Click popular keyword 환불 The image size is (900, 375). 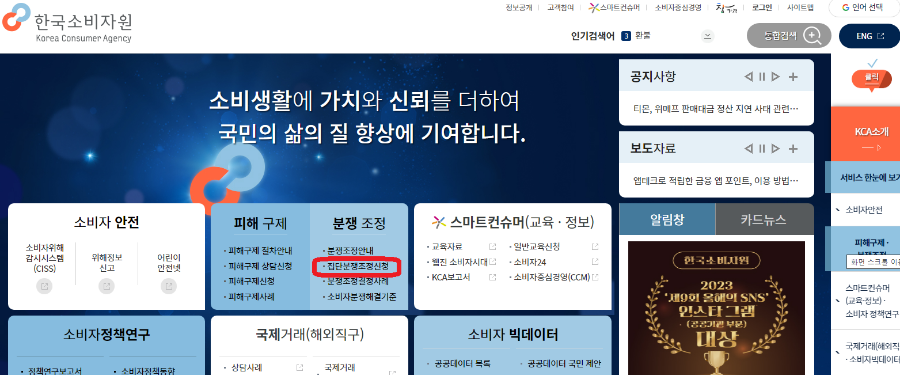pos(642,36)
